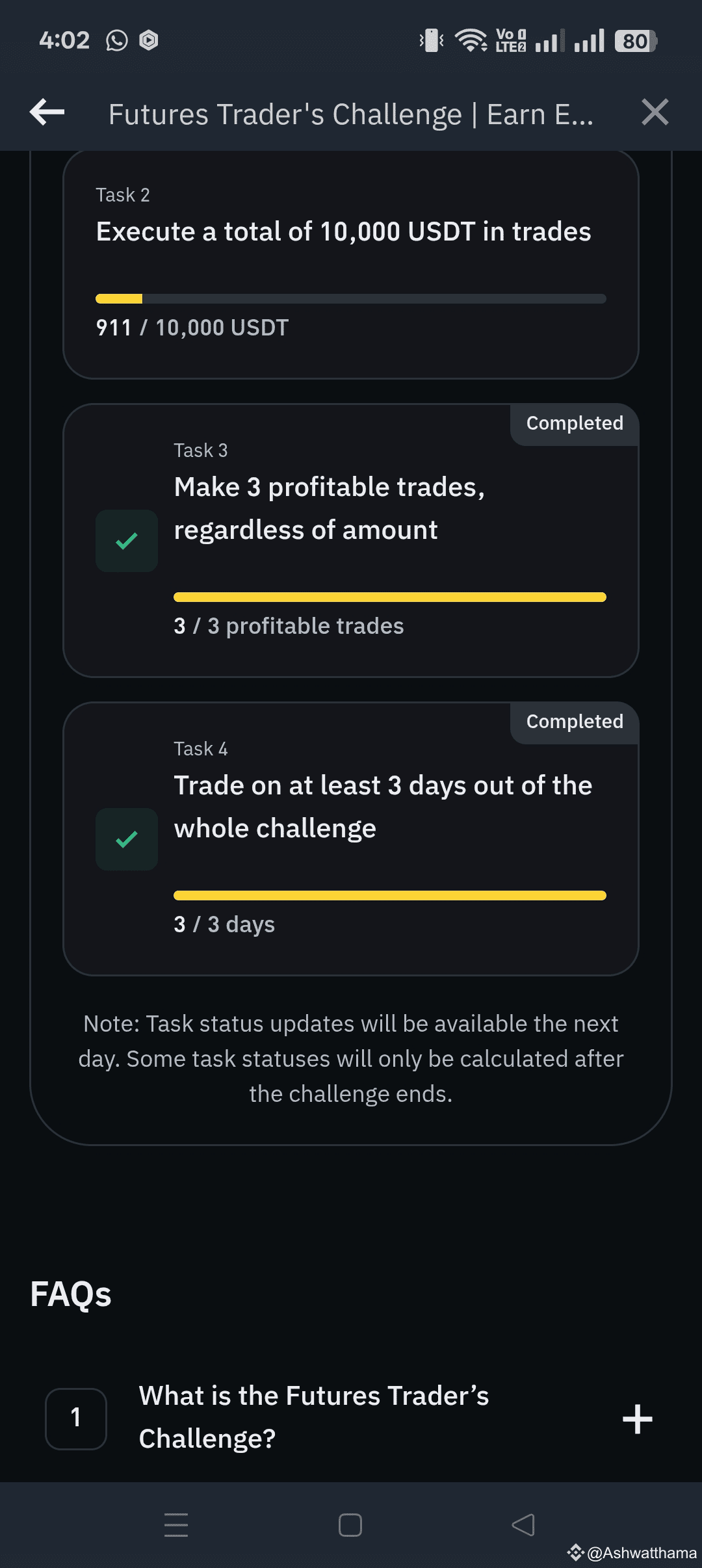This screenshot has width=702, height=1568.
Task: Tap the battery level indicator
Action: 636,41
